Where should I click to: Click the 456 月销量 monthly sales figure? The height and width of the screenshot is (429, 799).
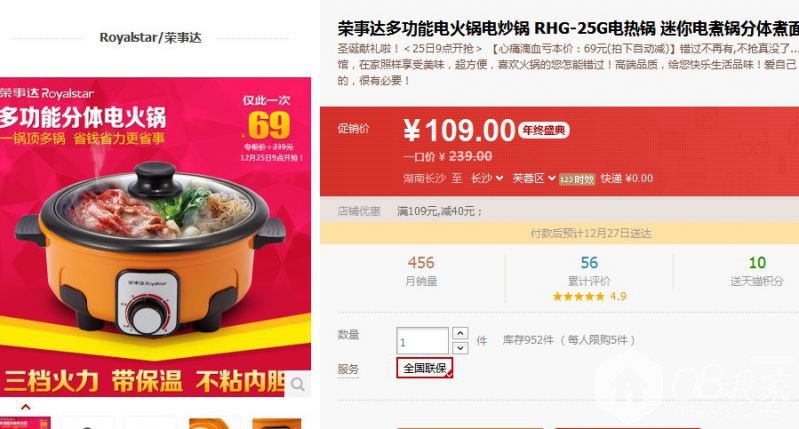pyautogui.click(x=421, y=271)
